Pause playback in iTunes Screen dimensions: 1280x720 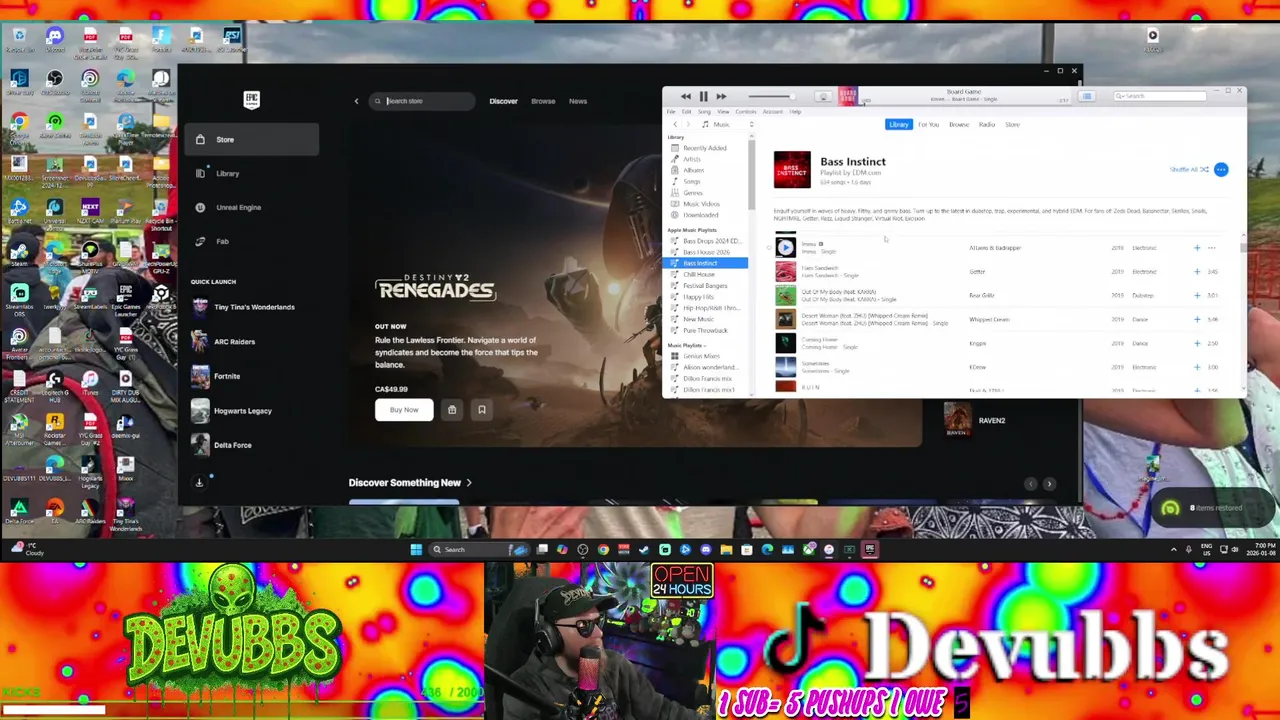coord(703,97)
